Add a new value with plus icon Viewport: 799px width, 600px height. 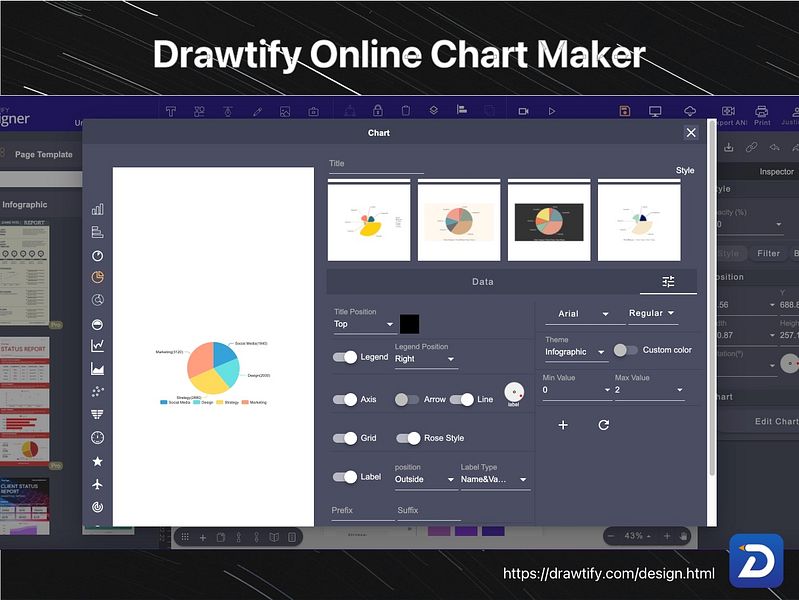563,425
